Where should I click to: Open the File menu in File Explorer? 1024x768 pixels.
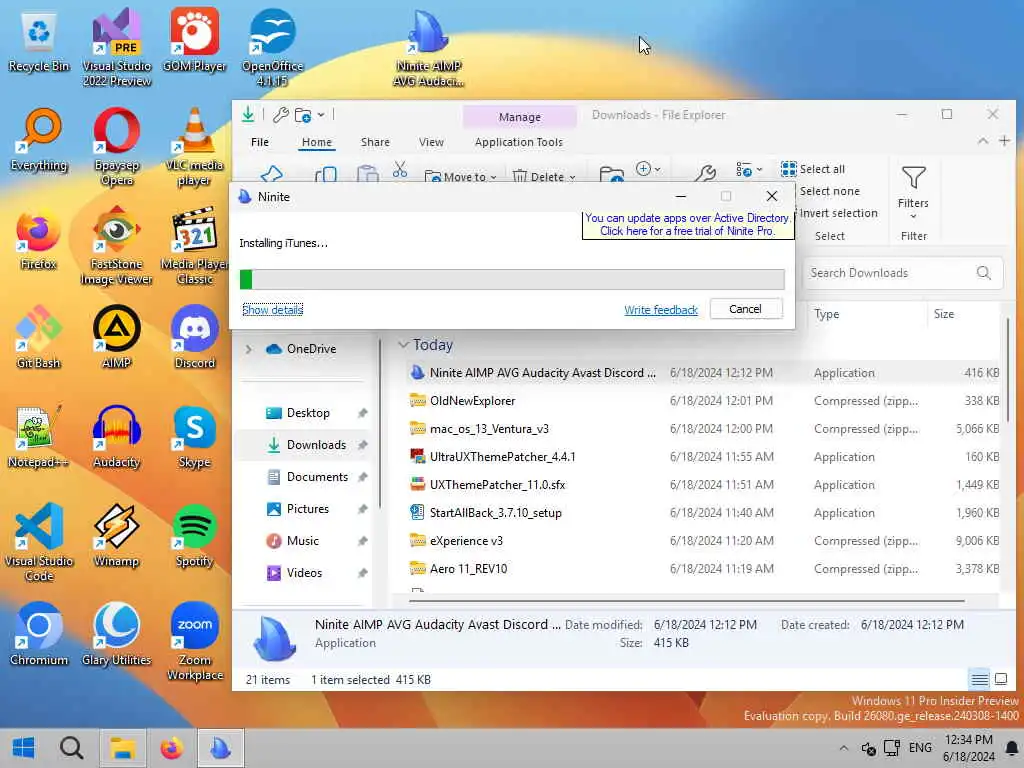pos(259,142)
